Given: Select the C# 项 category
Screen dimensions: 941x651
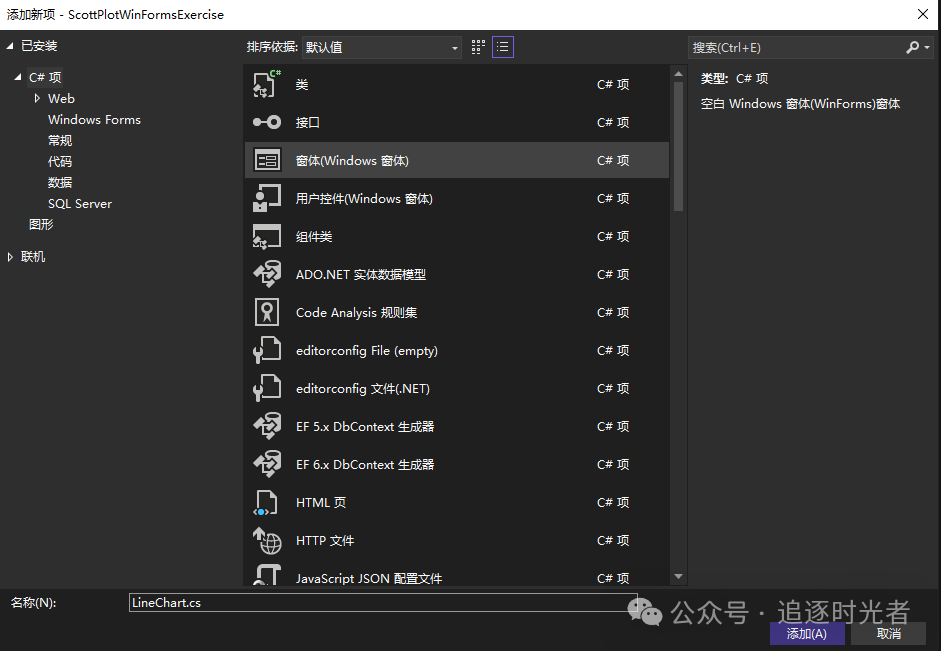Looking at the screenshot, I should click(x=45, y=77).
